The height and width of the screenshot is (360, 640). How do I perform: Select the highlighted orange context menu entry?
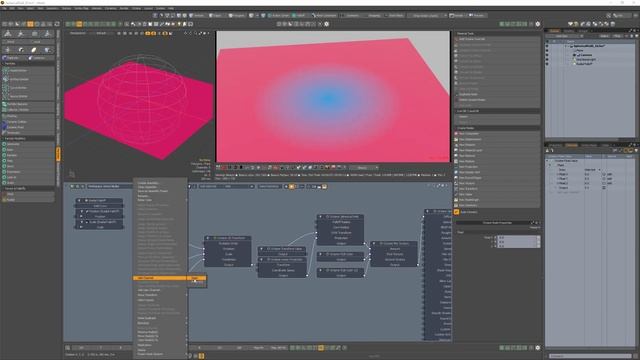click(x=160, y=278)
